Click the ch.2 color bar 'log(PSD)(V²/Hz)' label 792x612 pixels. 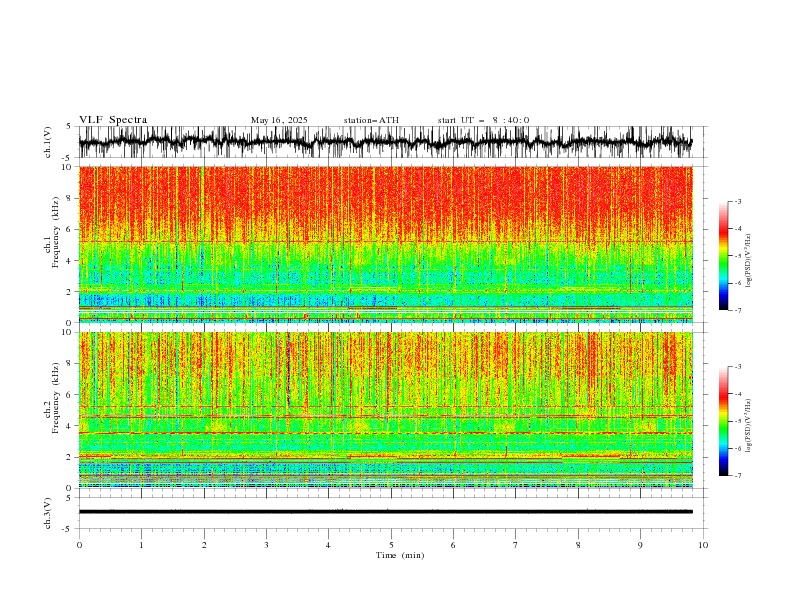[x=749, y=426]
